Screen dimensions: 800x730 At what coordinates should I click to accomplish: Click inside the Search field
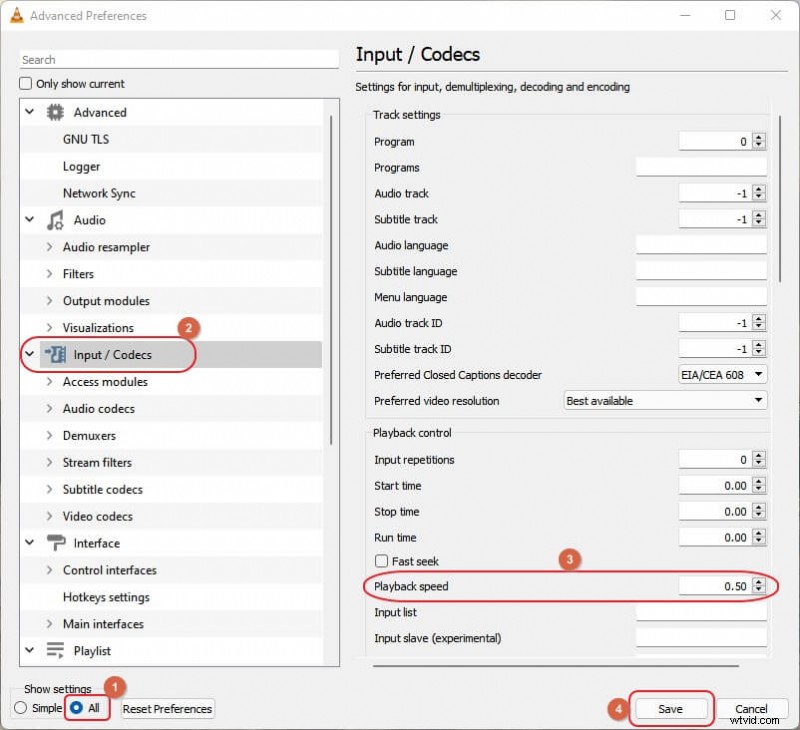coord(178,58)
